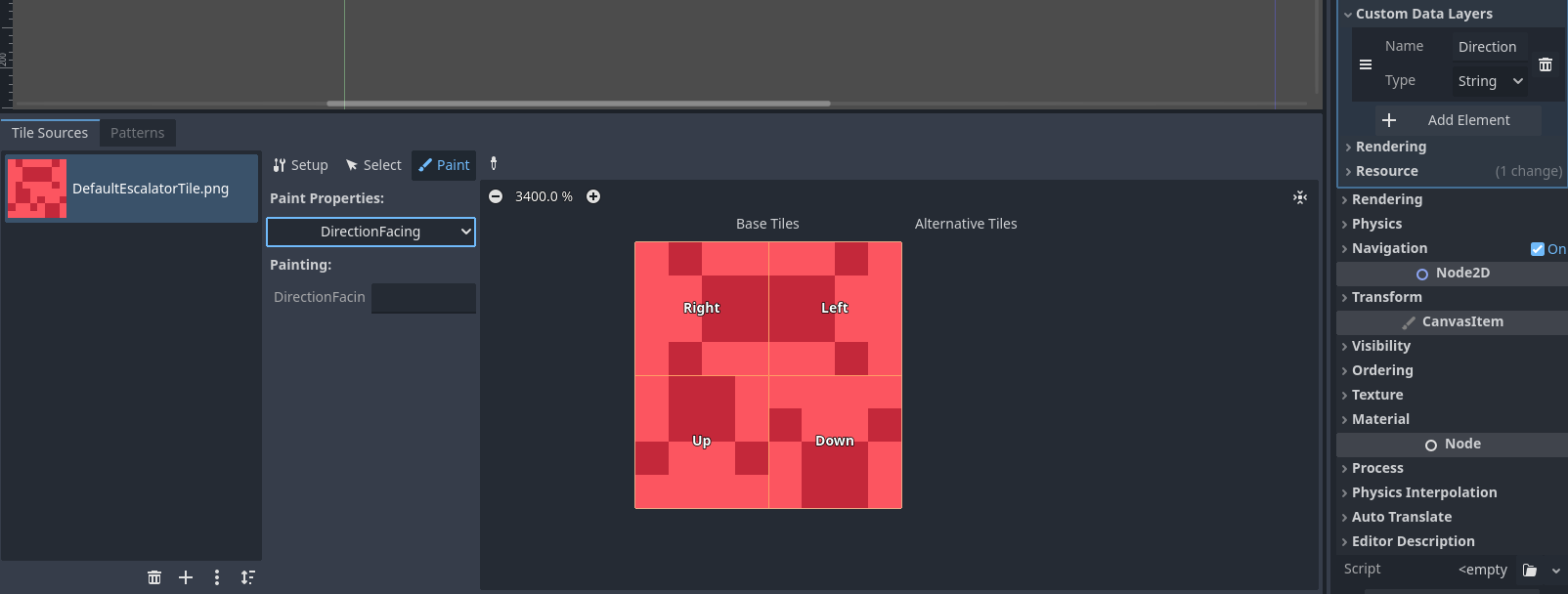The image size is (1568, 594).
Task: Click the zoom out minus icon
Action: click(496, 196)
